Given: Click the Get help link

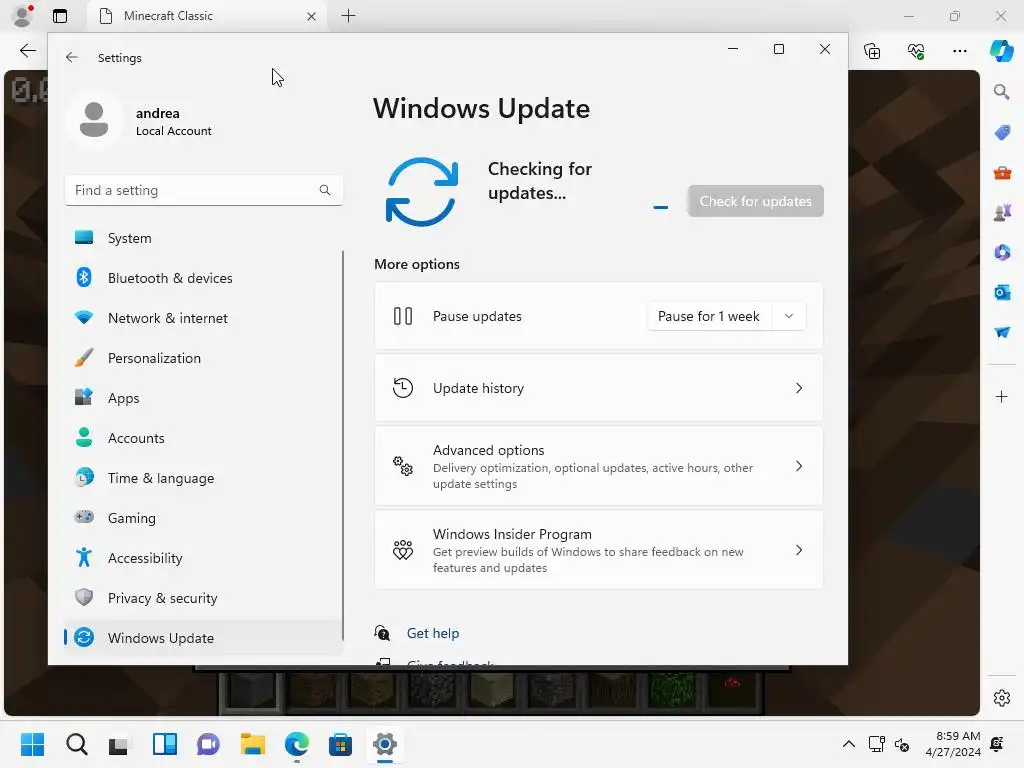Looking at the screenshot, I should tap(433, 633).
